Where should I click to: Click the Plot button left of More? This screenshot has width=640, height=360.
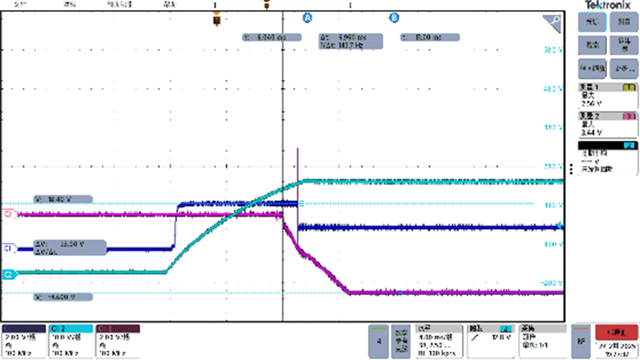592,68
